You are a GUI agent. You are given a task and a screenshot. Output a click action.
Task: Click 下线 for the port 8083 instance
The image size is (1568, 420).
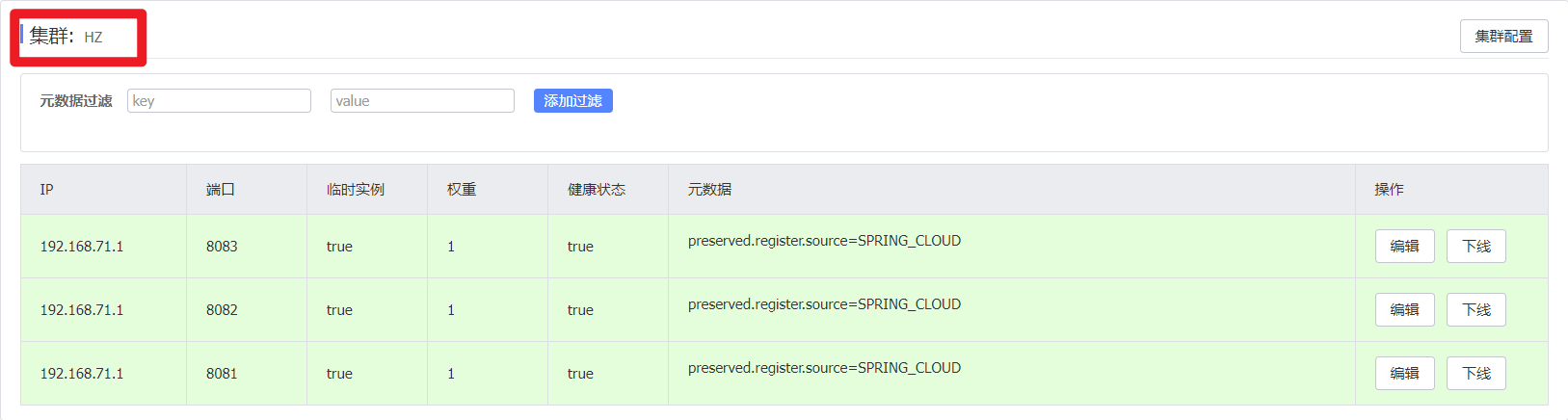coord(1475,247)
